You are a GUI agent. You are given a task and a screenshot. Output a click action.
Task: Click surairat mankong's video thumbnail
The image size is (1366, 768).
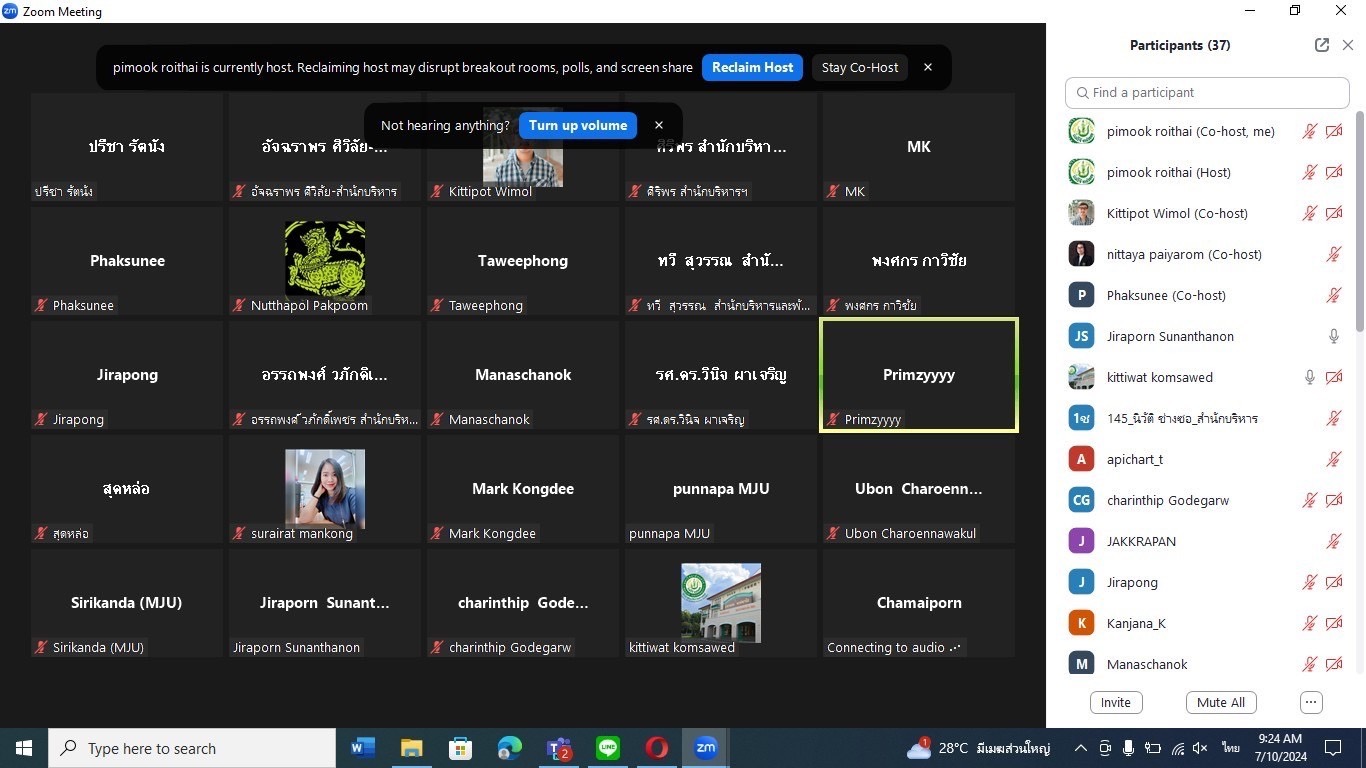(325, 489)
